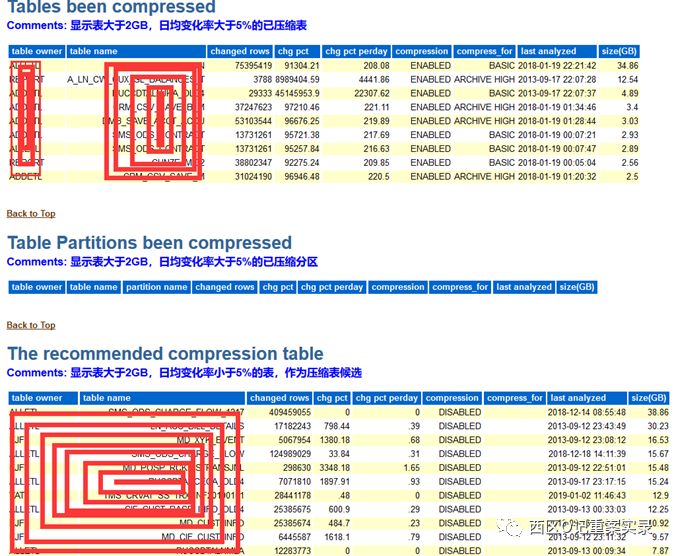Image resolution: width=674 pixels, height=556 pixels.
Task: Click last analyzed header in Table Partitions table
Action: coord(524,287)
